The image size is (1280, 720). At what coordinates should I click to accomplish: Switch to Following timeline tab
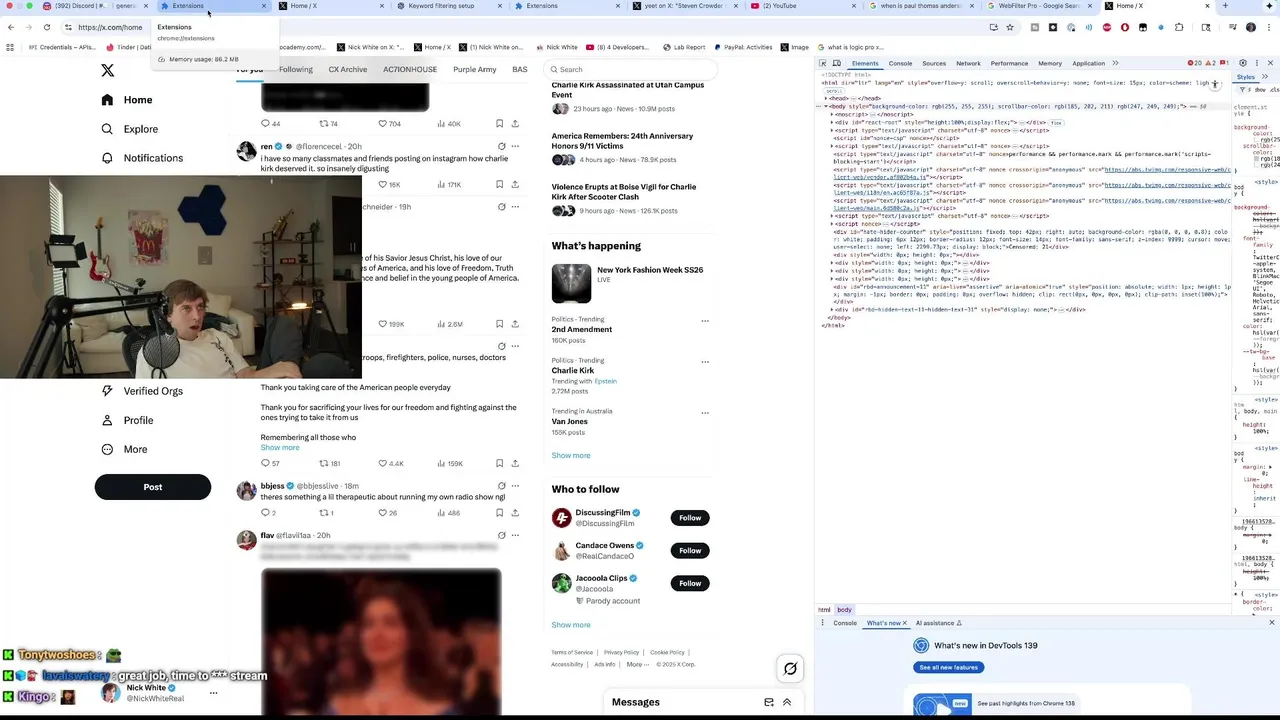click(x=296, y=70)
